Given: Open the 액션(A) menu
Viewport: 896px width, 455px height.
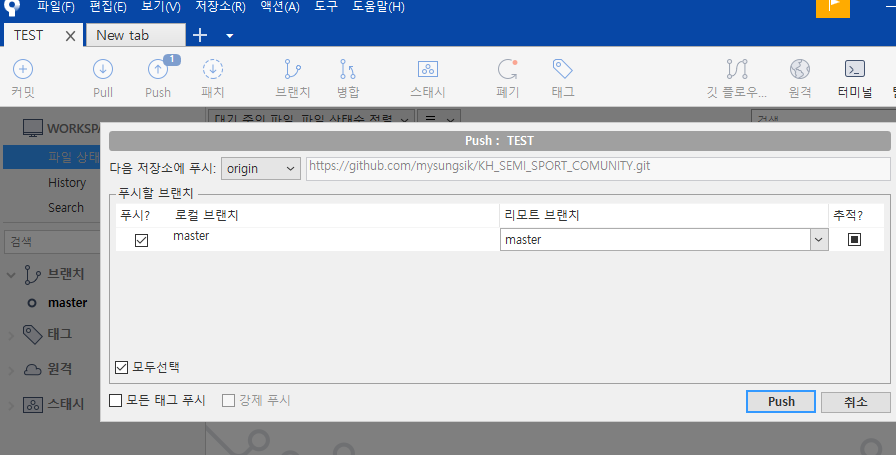Looking at the screenshot, I should (x=279, y=7).
